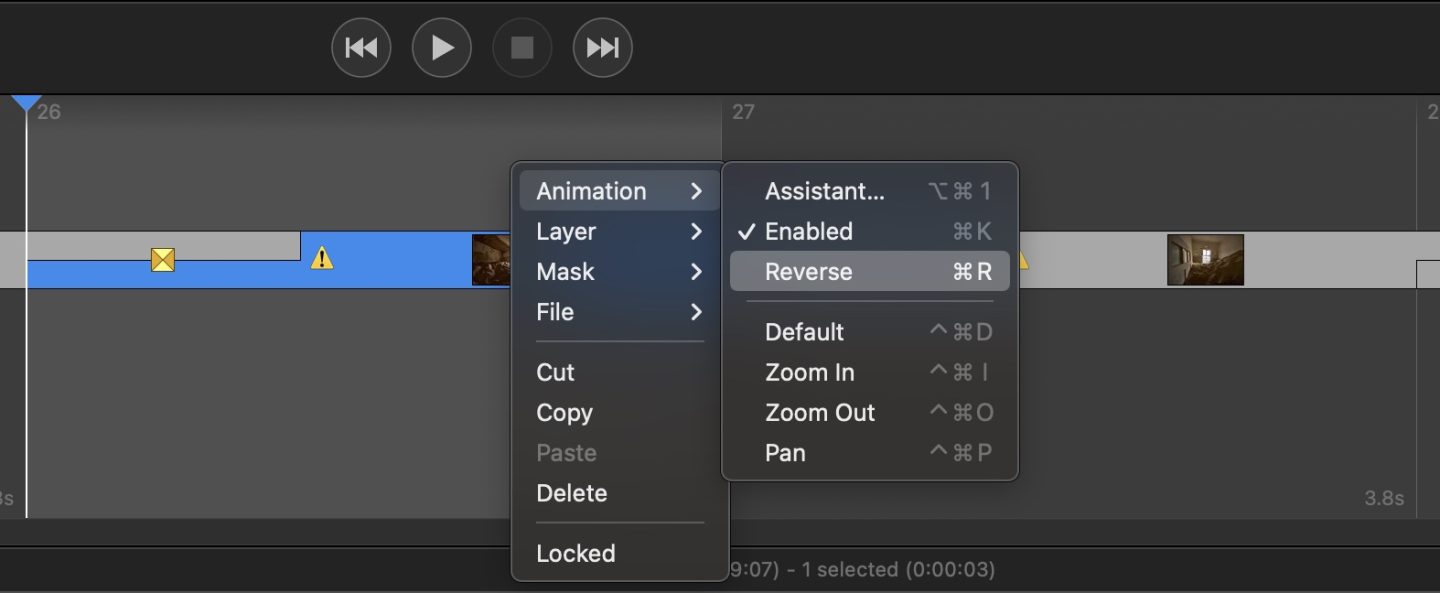1440x593 pixels.
Task: Click the Stop playback button
Action: tap(522, 48)
